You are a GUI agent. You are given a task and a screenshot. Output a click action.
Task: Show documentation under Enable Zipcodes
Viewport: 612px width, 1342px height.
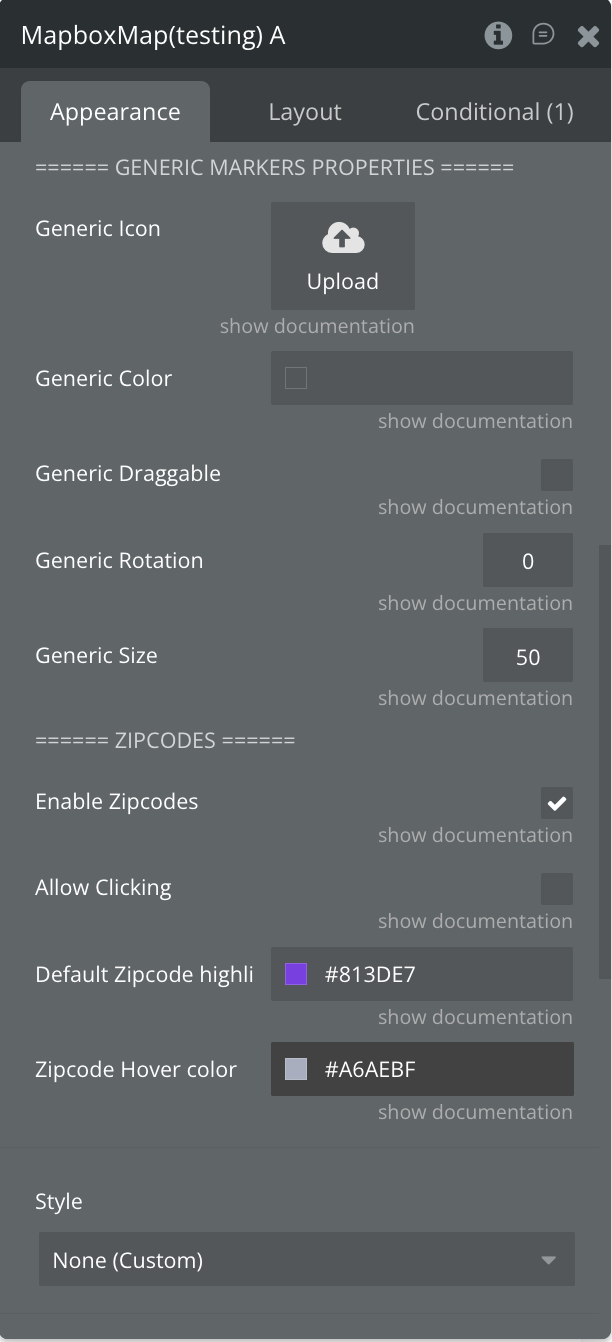pyautogui.click(x=475, y=835)
